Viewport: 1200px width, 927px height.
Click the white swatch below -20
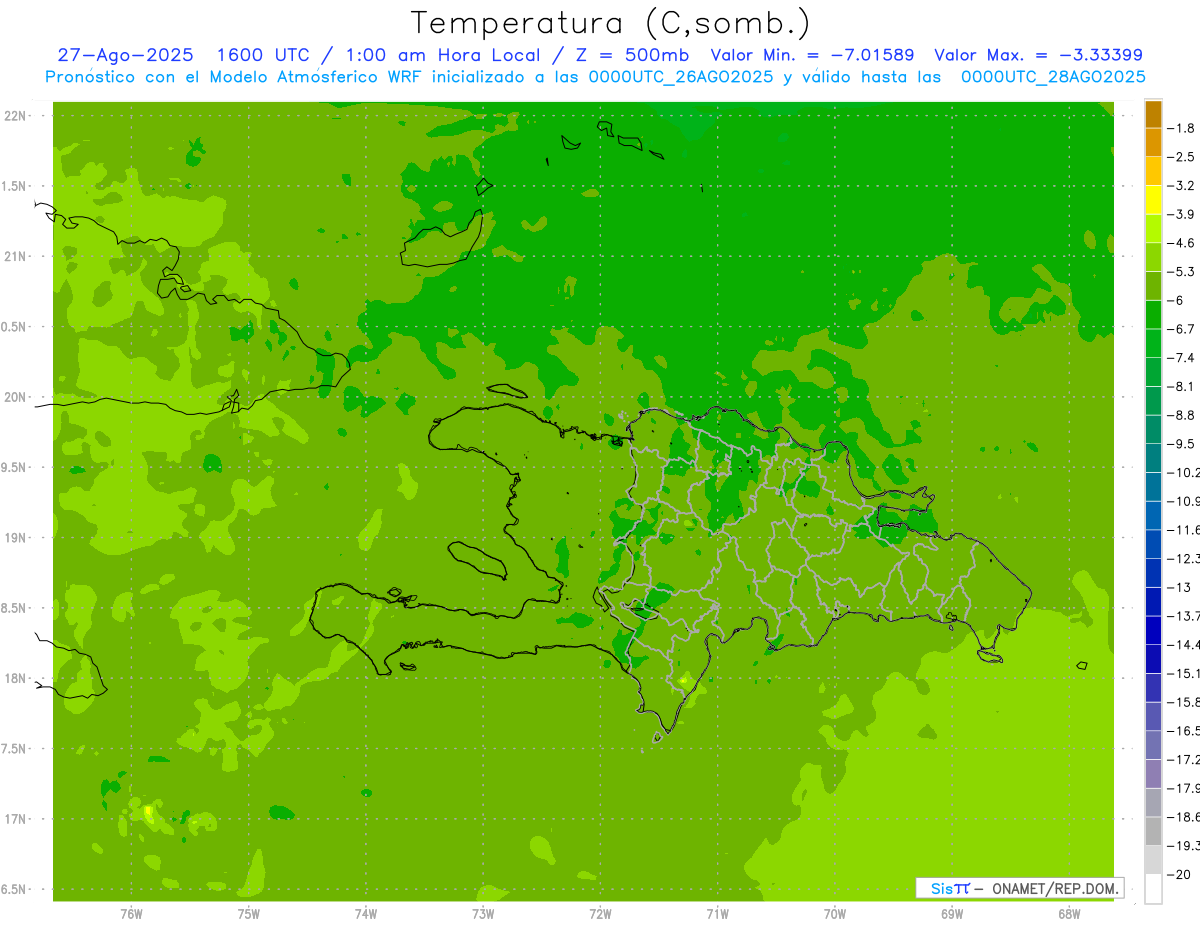click(1153, 889)
